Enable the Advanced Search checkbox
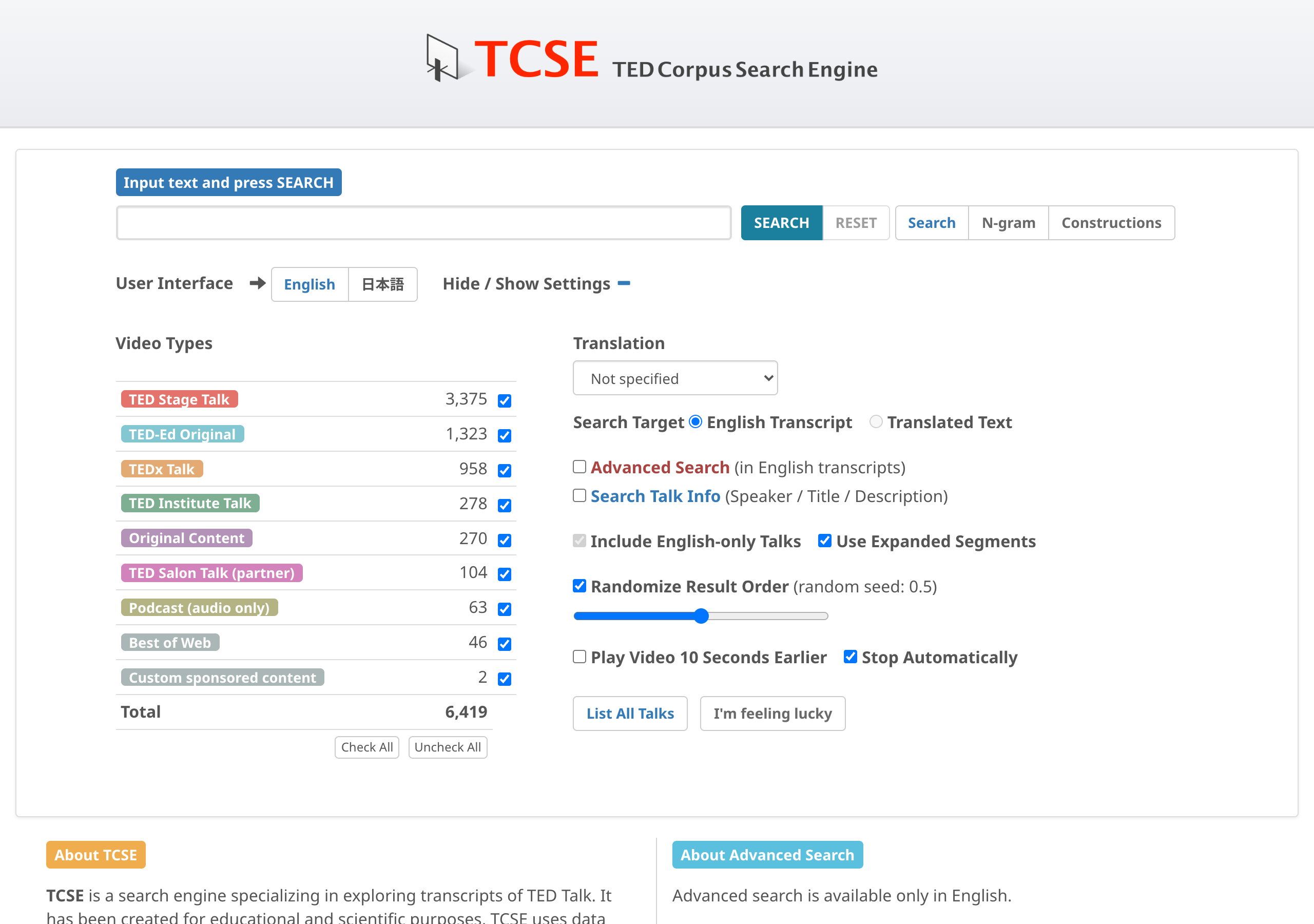The height and width of the screenshot is (924, 1314). [x=579, y=467]
